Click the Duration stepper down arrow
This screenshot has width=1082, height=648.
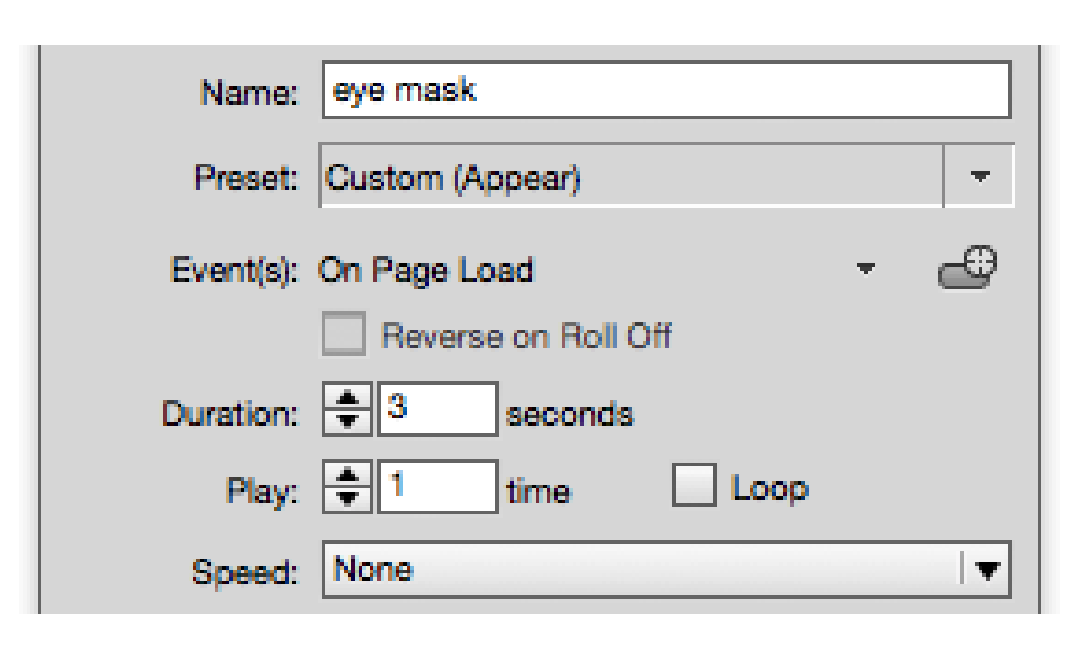[347, 420]
